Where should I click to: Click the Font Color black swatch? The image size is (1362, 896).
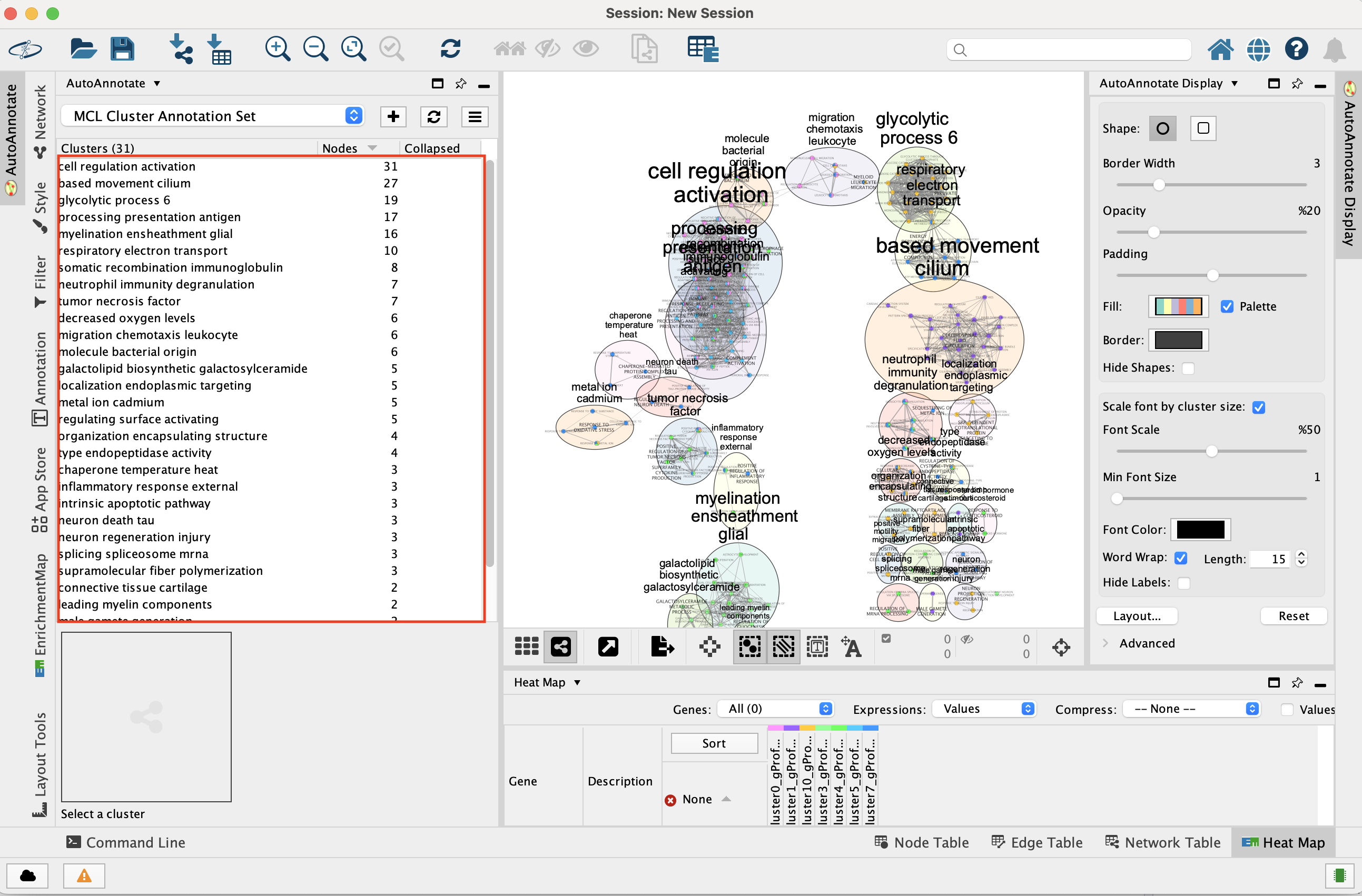click(1200, 530)
